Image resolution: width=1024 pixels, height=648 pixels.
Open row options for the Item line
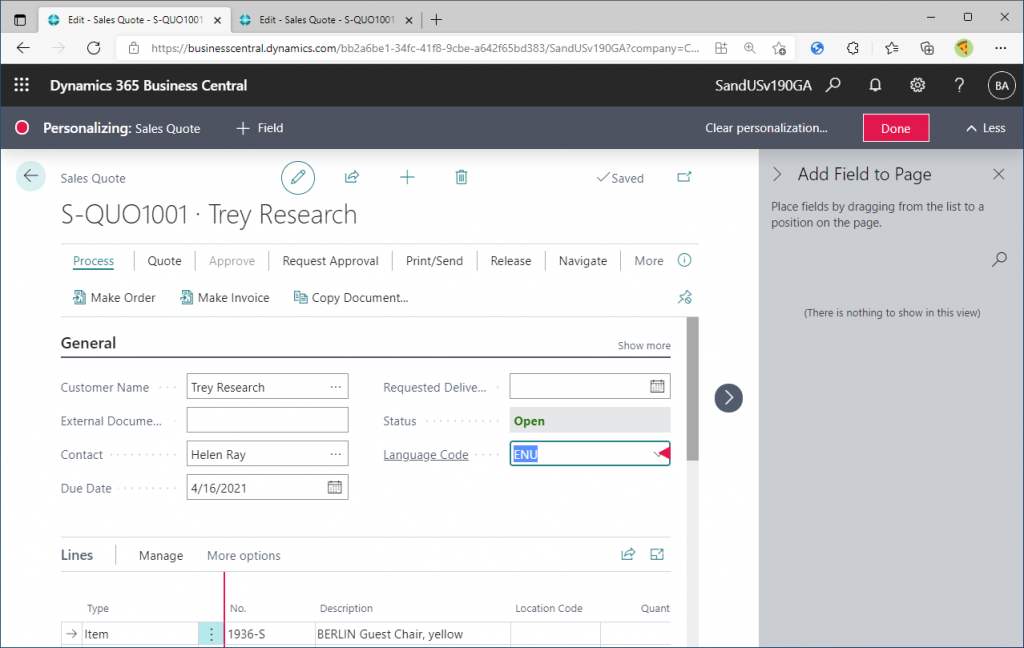[x=211, y=634]
